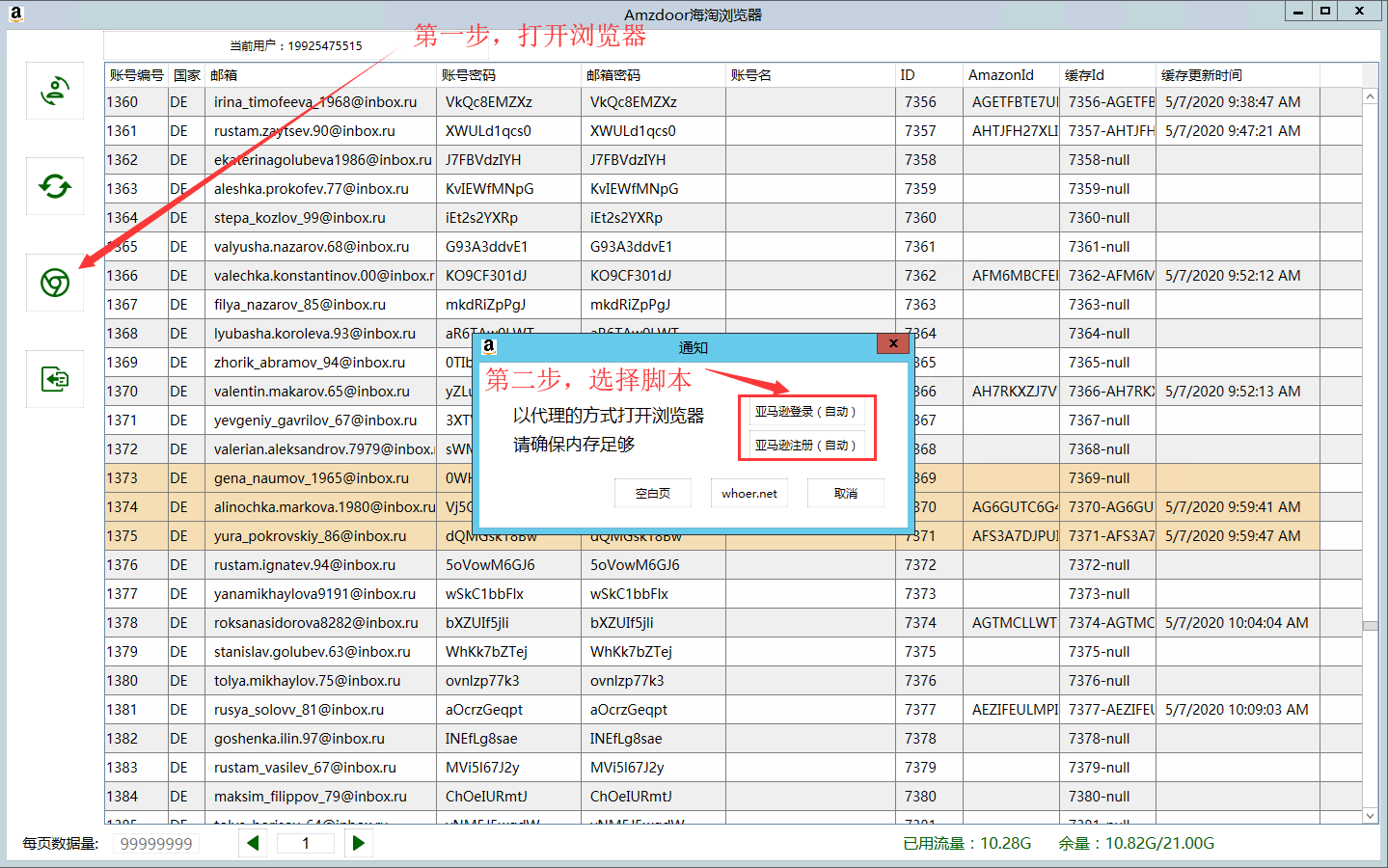1388x868 pixels.
Task: Click the Amzdoor app icon in title bar
Action: tap(15, 14)
